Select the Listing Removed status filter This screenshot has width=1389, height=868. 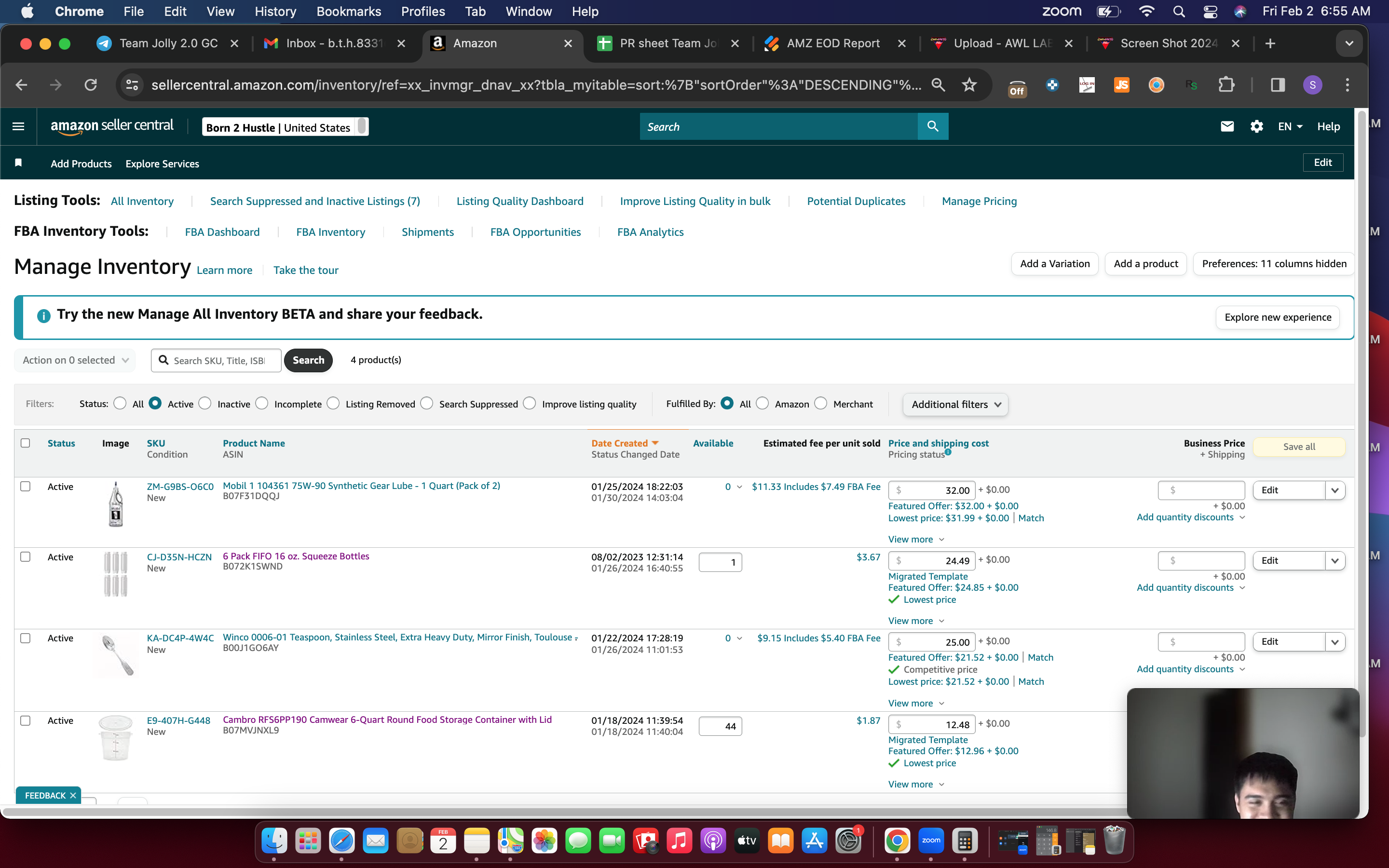tap(333, 403)
